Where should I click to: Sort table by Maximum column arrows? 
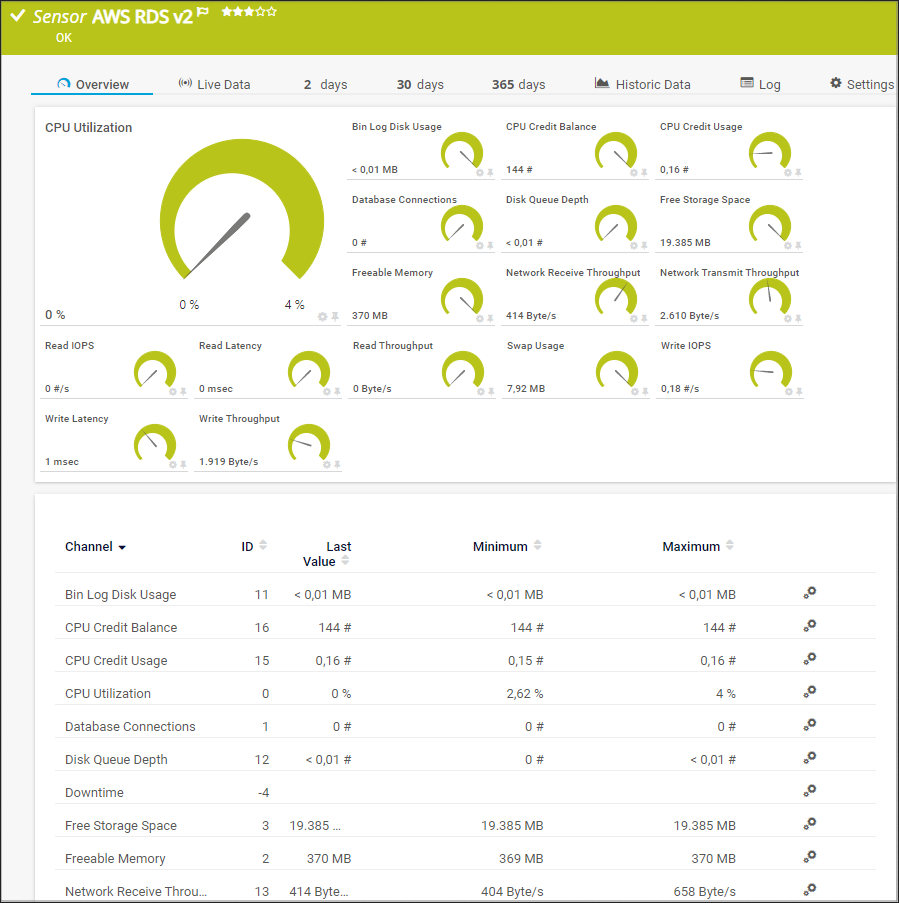pos(729,546)
